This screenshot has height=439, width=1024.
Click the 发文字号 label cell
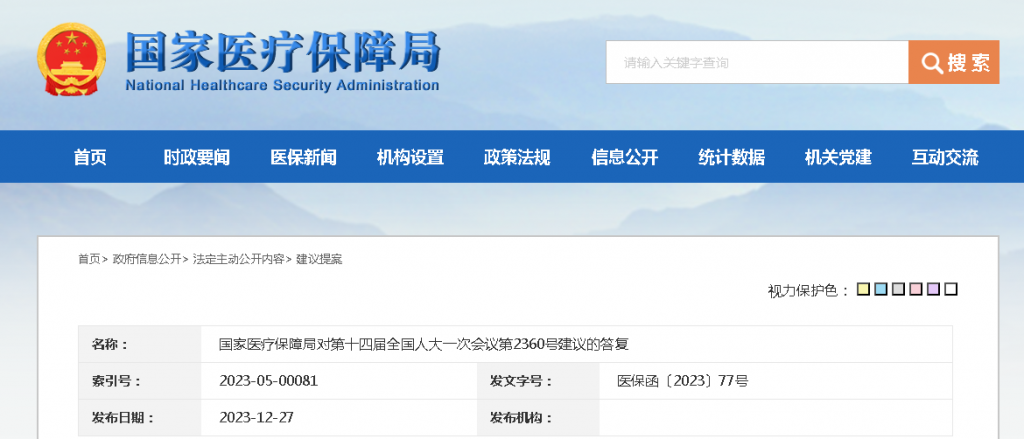point(538,381)
